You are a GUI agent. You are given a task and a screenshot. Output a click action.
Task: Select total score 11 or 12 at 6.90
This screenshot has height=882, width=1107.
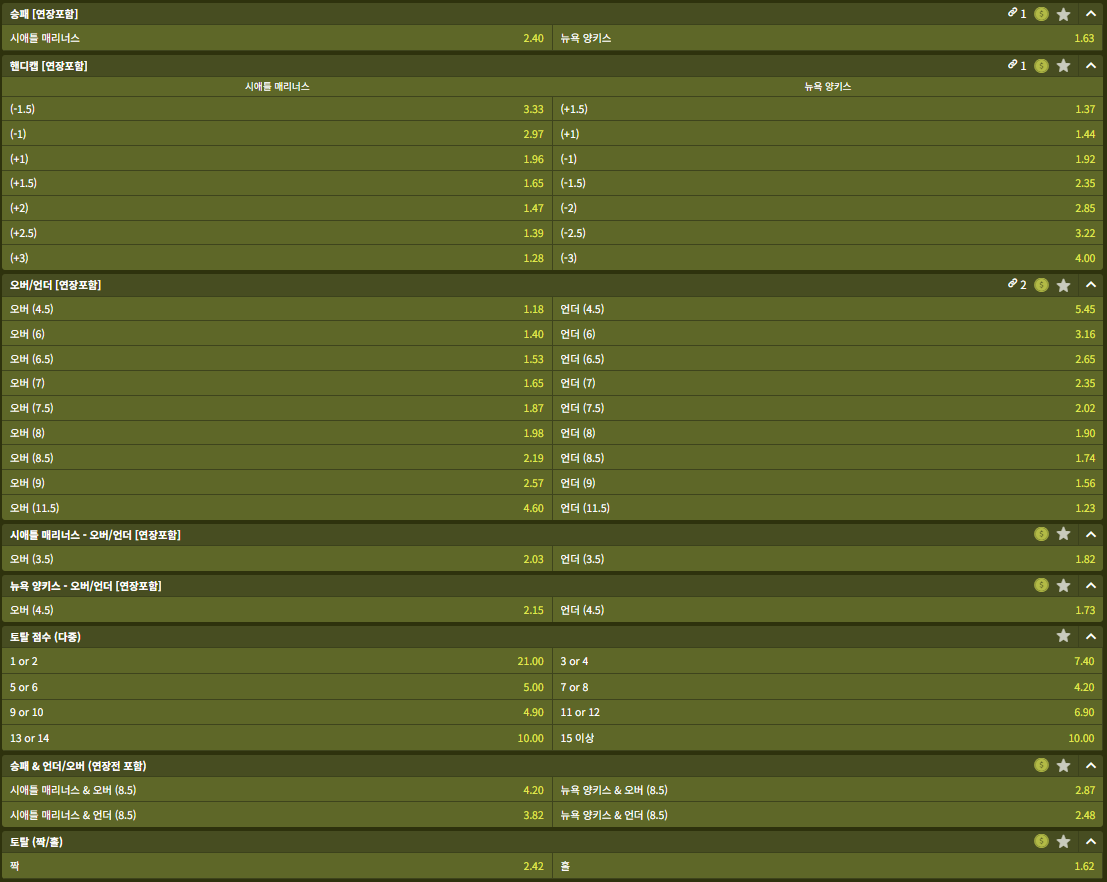828,713
